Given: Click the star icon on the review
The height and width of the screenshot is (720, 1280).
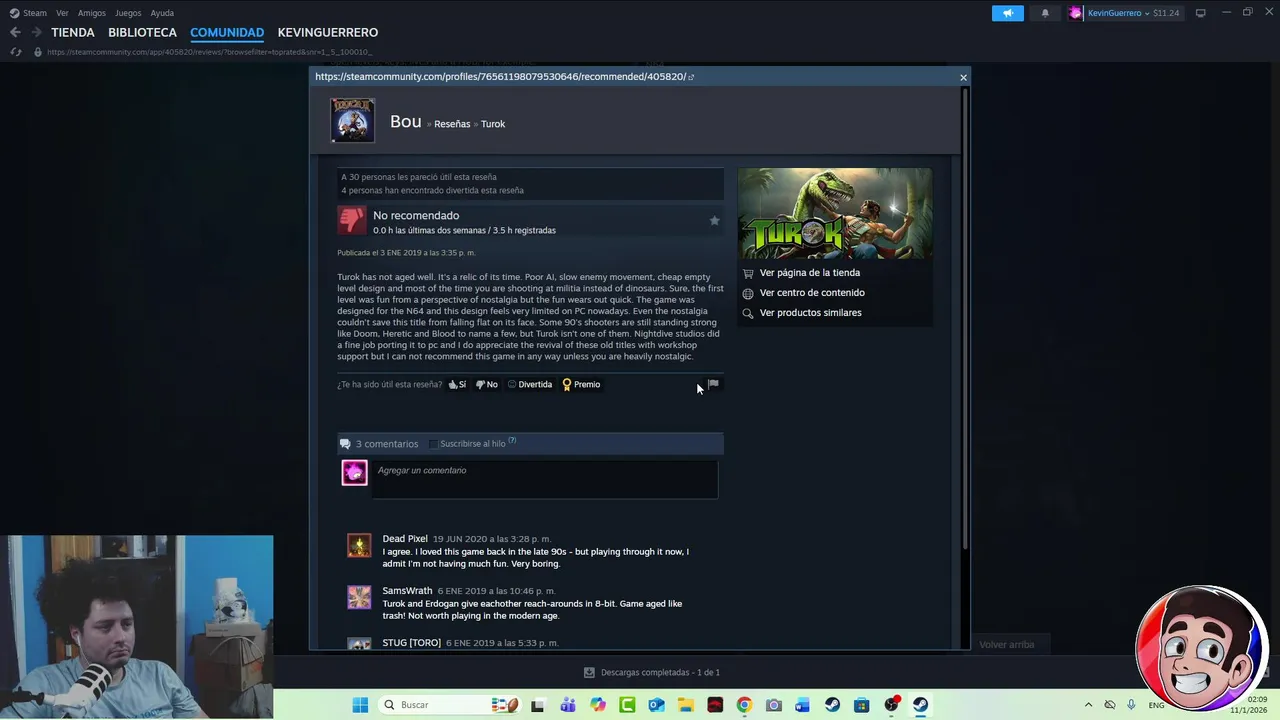Looking at the screenshot, I should [x=714, y=221].
